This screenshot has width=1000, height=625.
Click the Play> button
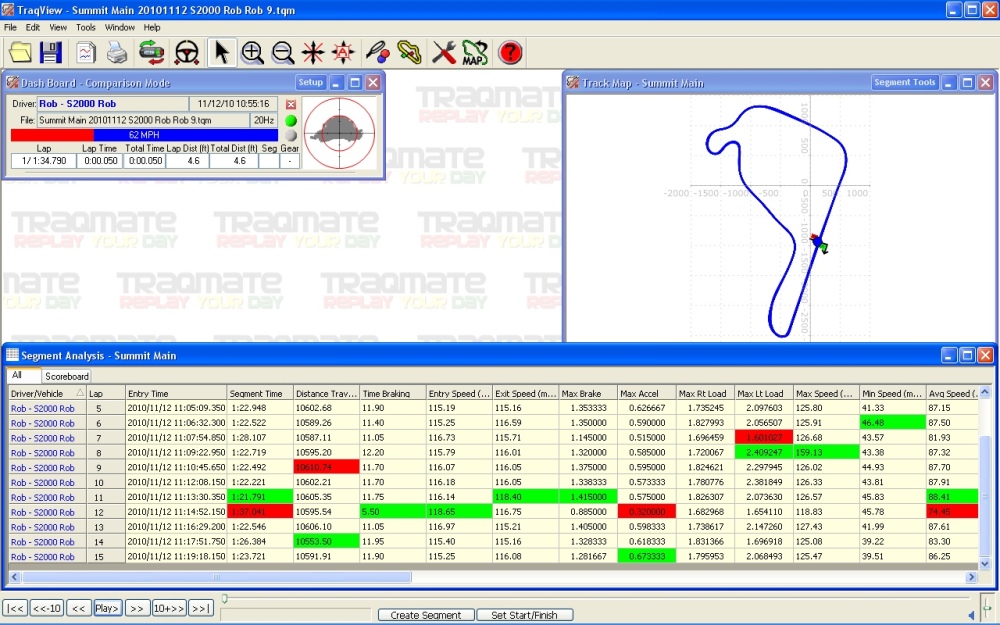pos(107,608)
